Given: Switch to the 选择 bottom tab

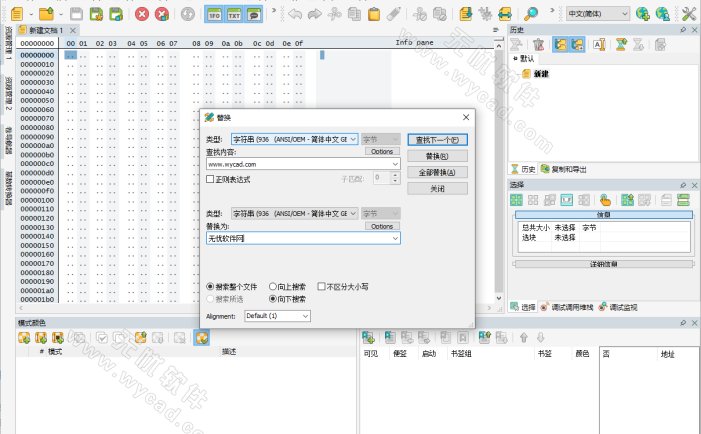Looking at the screenshot, I should [x=523, y=307].
